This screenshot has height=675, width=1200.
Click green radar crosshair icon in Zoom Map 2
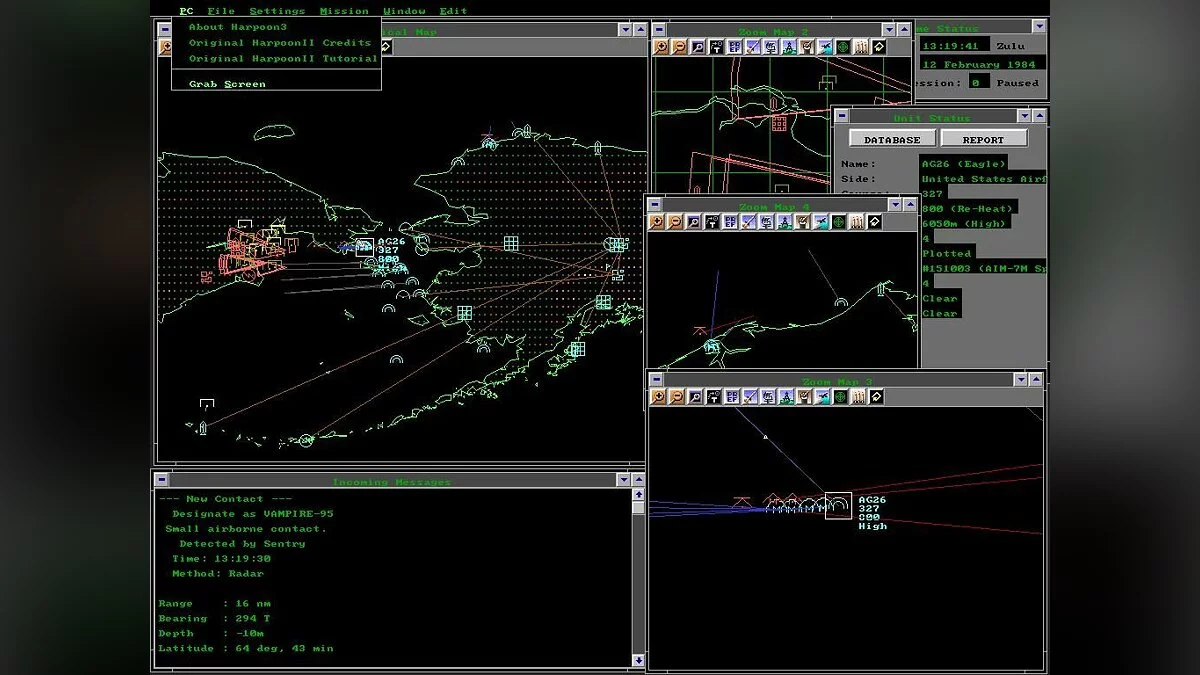[843, 47]
